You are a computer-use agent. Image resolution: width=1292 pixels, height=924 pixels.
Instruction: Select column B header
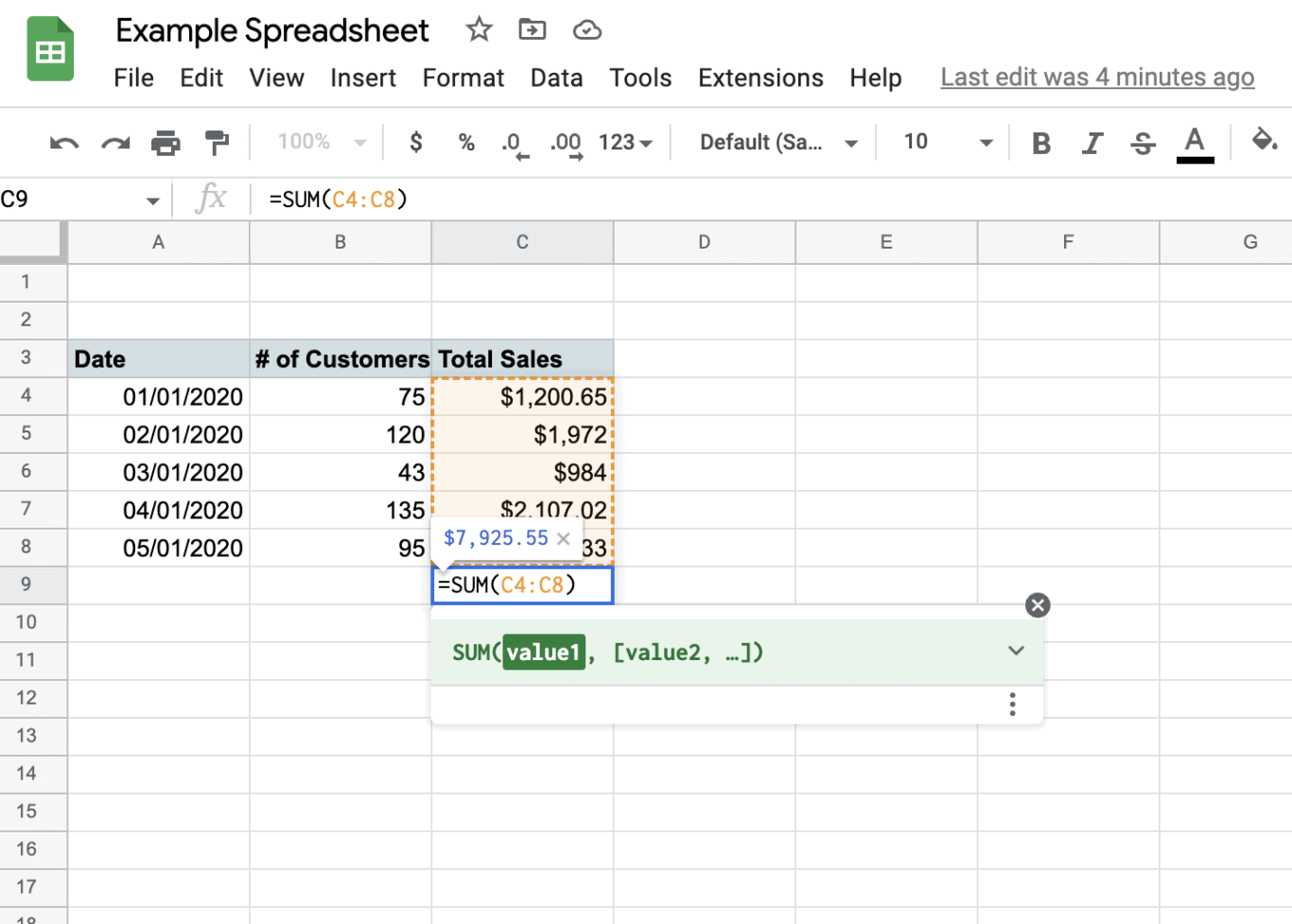[340, 242]
